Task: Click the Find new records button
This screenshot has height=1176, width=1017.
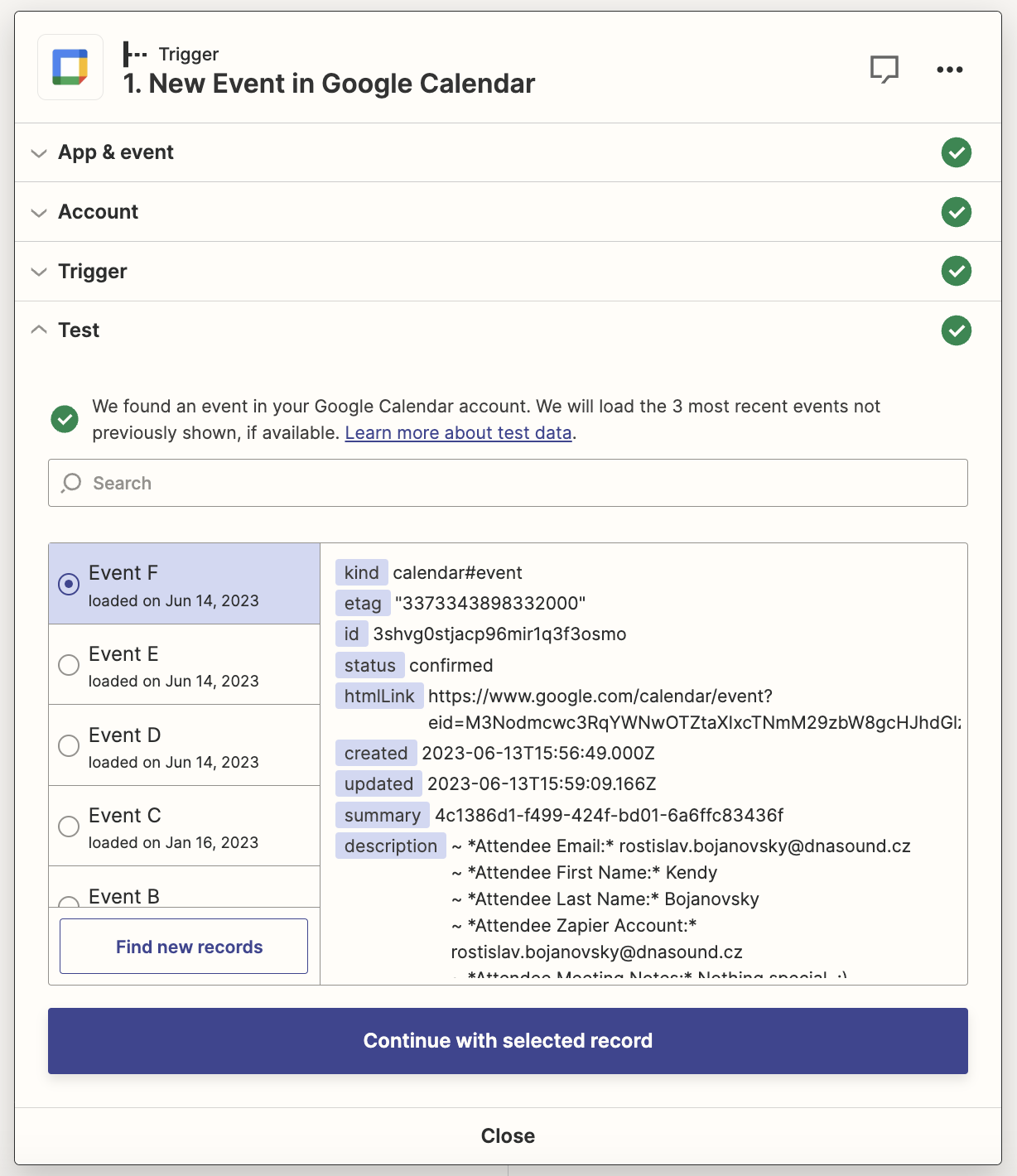Action: point(184,947)
